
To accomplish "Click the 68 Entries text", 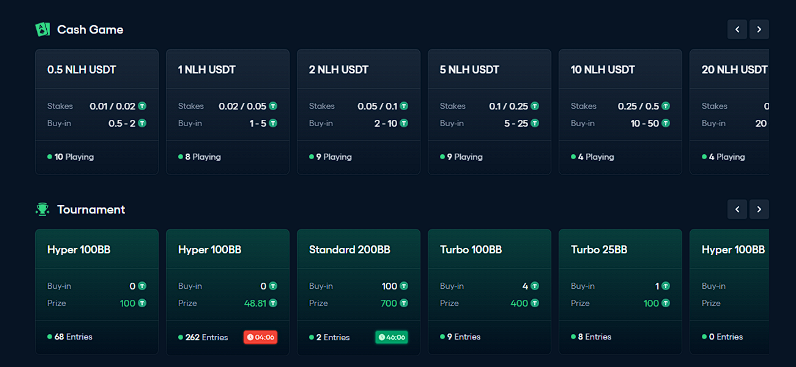I will click(74, 337).
